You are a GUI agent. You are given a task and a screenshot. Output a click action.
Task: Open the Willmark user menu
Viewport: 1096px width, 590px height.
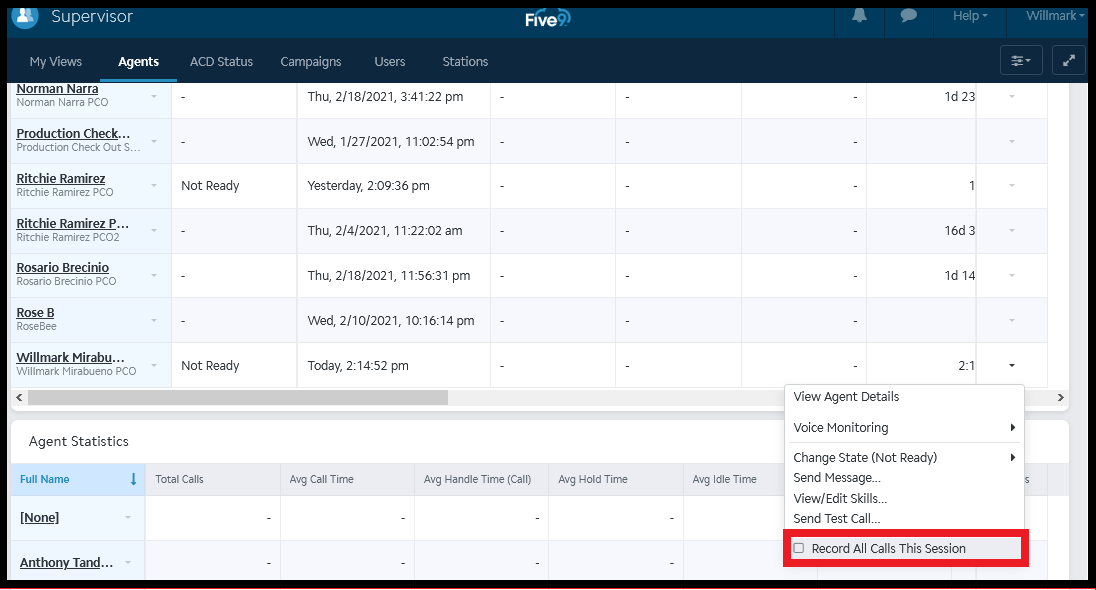(x=1054, y=16)
